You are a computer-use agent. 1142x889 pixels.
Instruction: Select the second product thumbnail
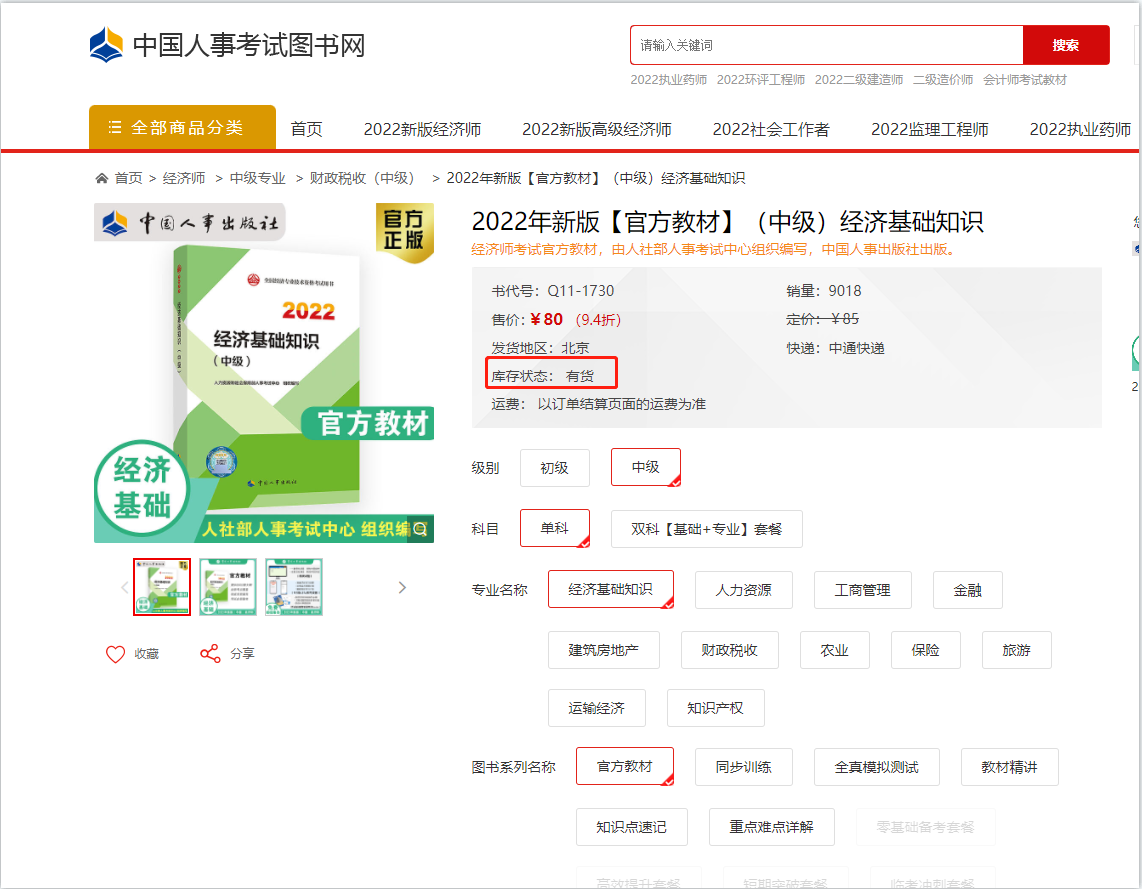(x=227, y=587)
